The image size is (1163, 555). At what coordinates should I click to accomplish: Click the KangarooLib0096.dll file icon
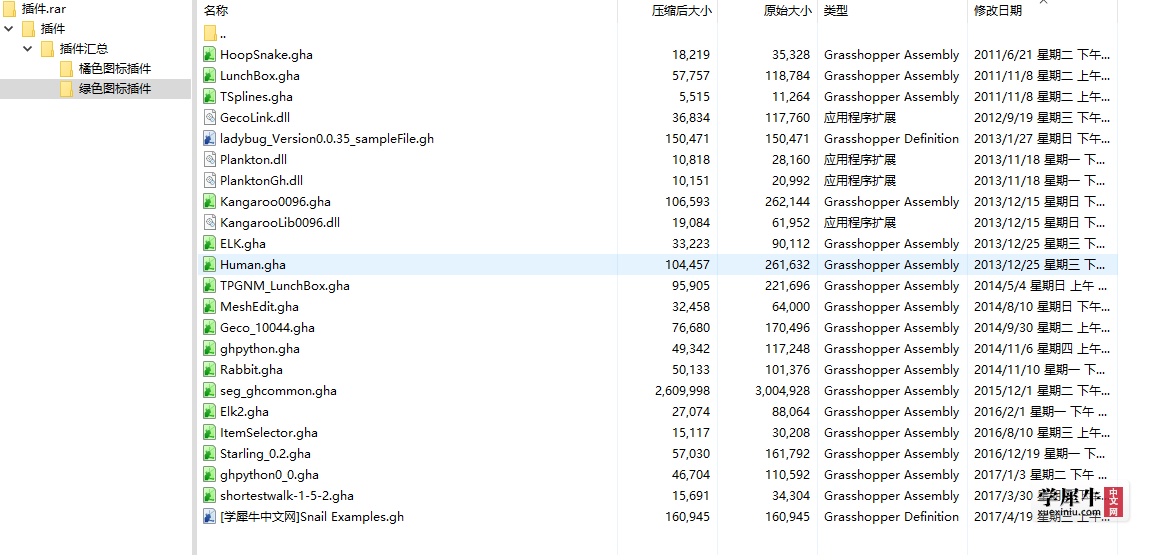pos(210,223)
